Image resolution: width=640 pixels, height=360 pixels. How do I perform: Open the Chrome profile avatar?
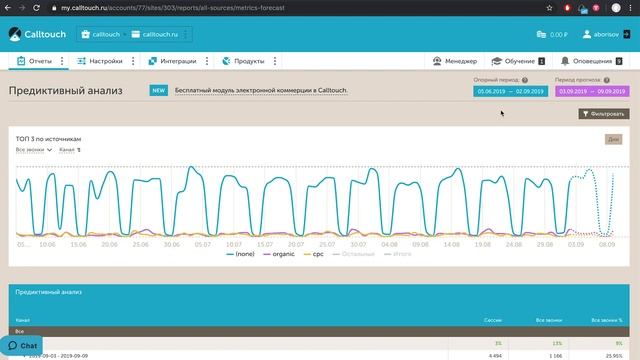pos(616,8)
